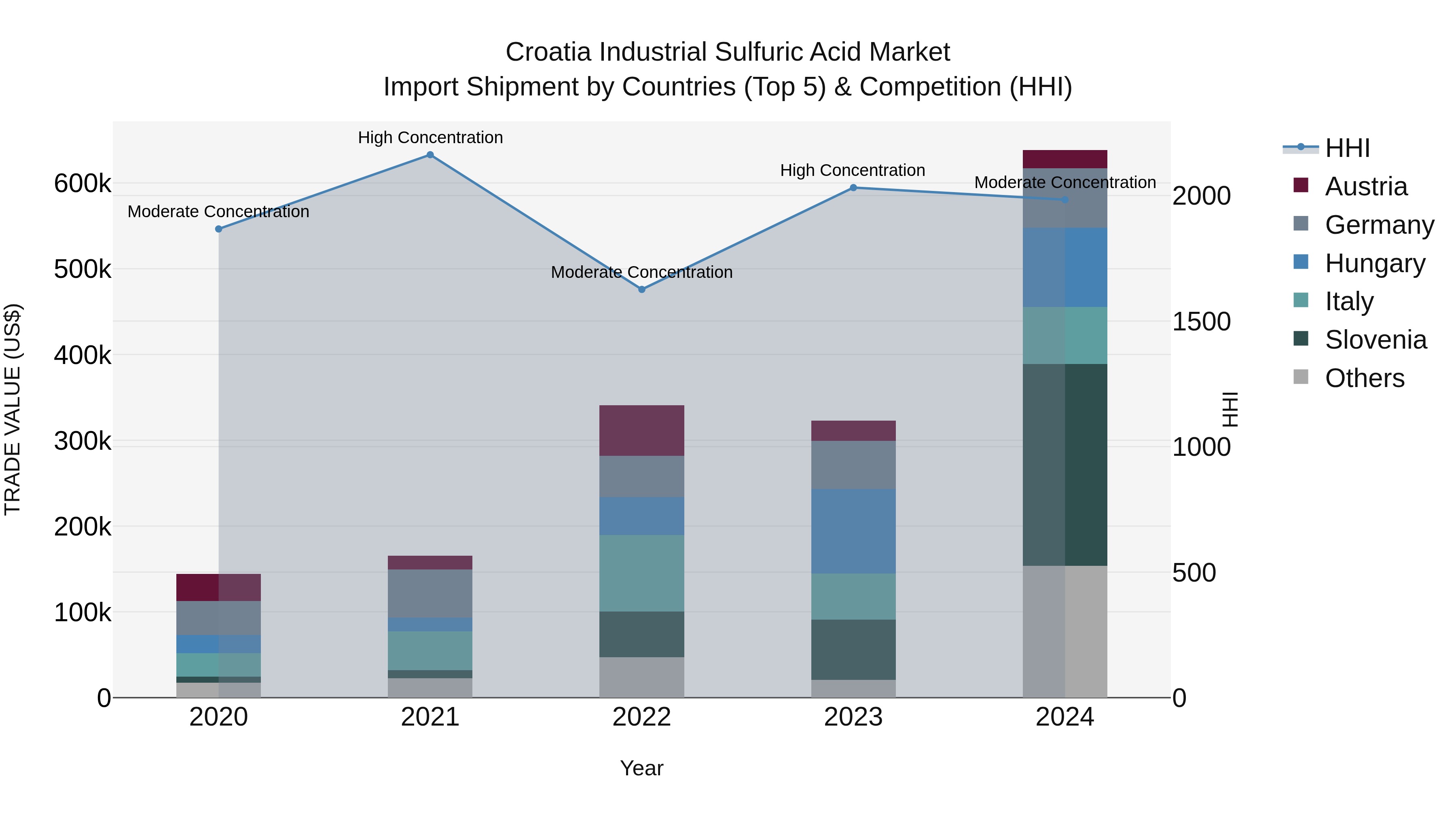Click the 2023 Slovenia bar segment
The height and width of the screenshot is (819, 1456).
(853, 650)
